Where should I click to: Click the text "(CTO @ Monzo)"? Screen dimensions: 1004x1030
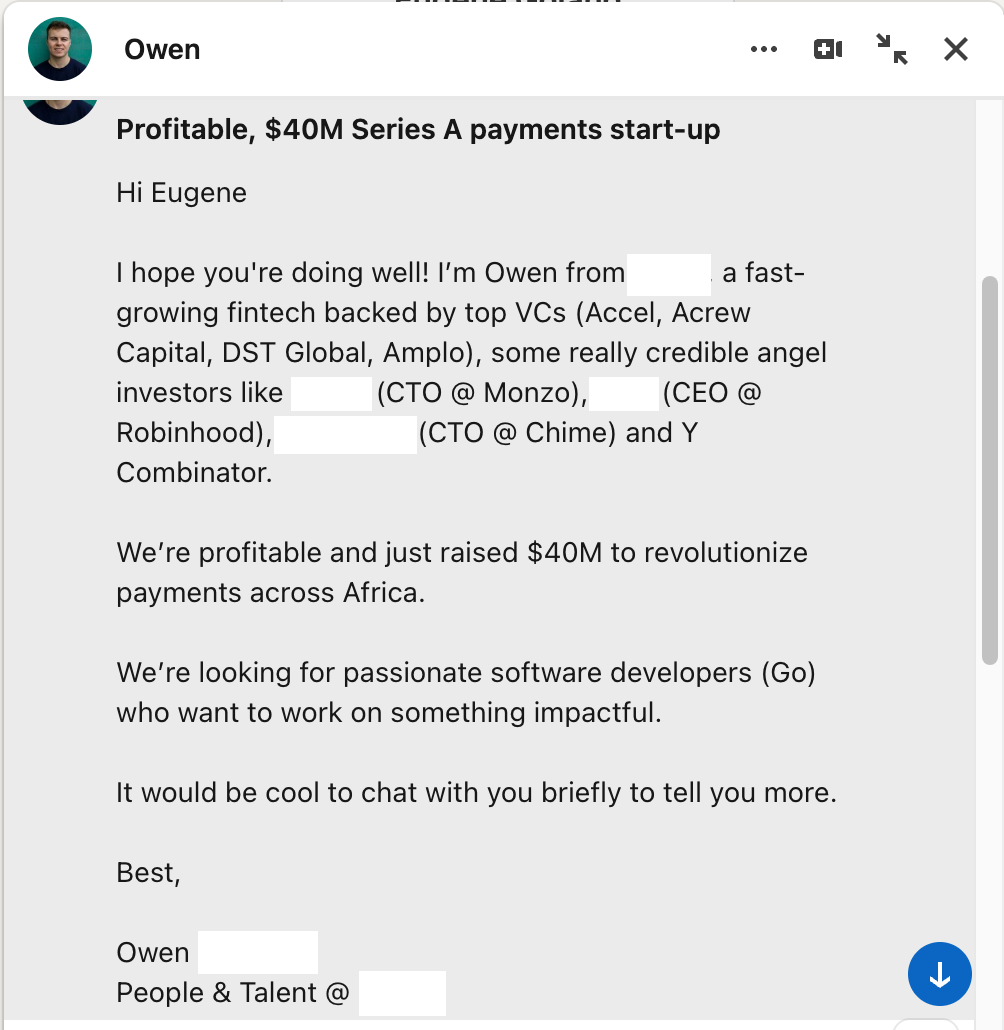tap(480, 393)
